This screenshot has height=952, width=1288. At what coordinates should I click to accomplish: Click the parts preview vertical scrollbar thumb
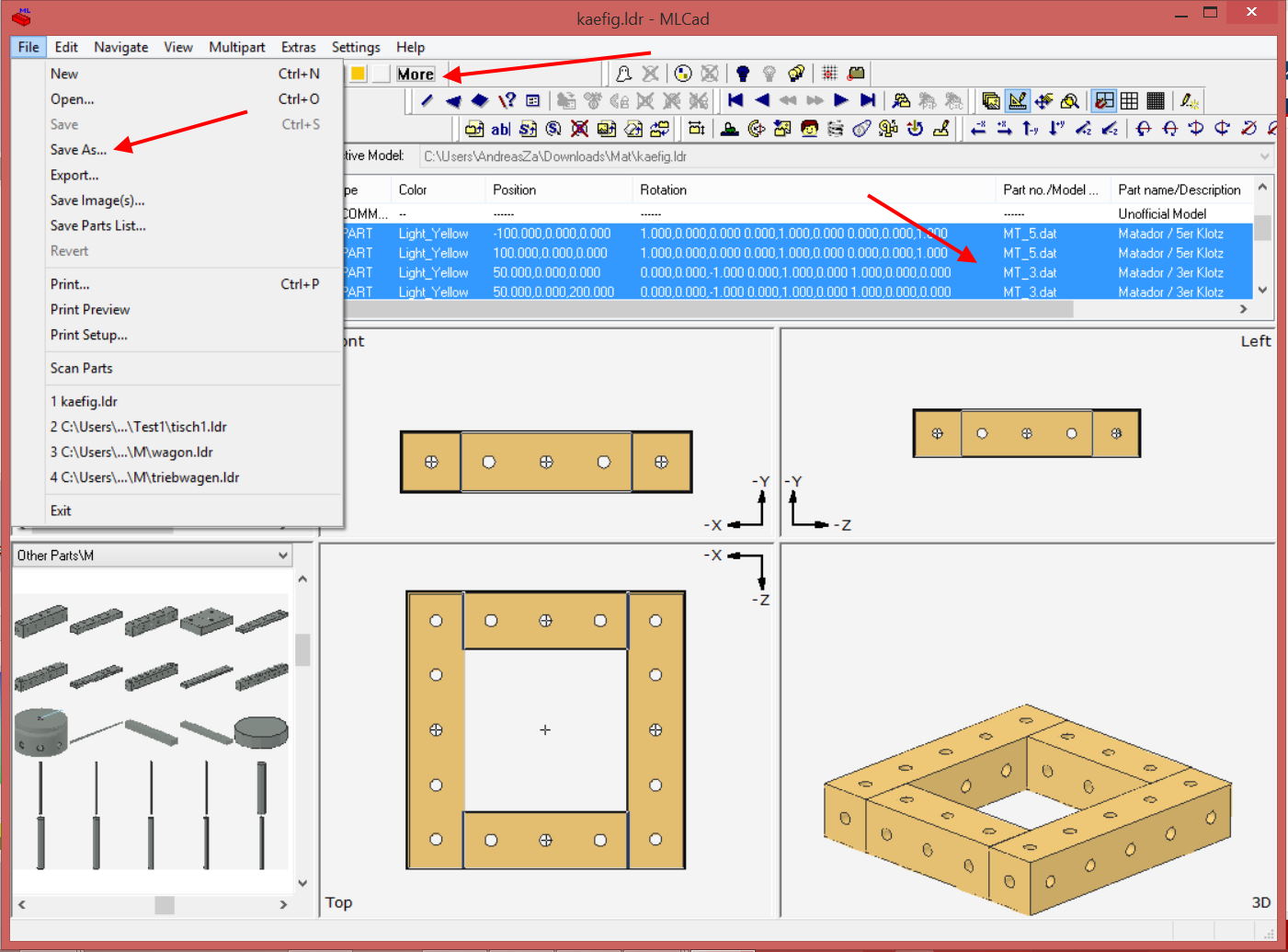(302, 649)
